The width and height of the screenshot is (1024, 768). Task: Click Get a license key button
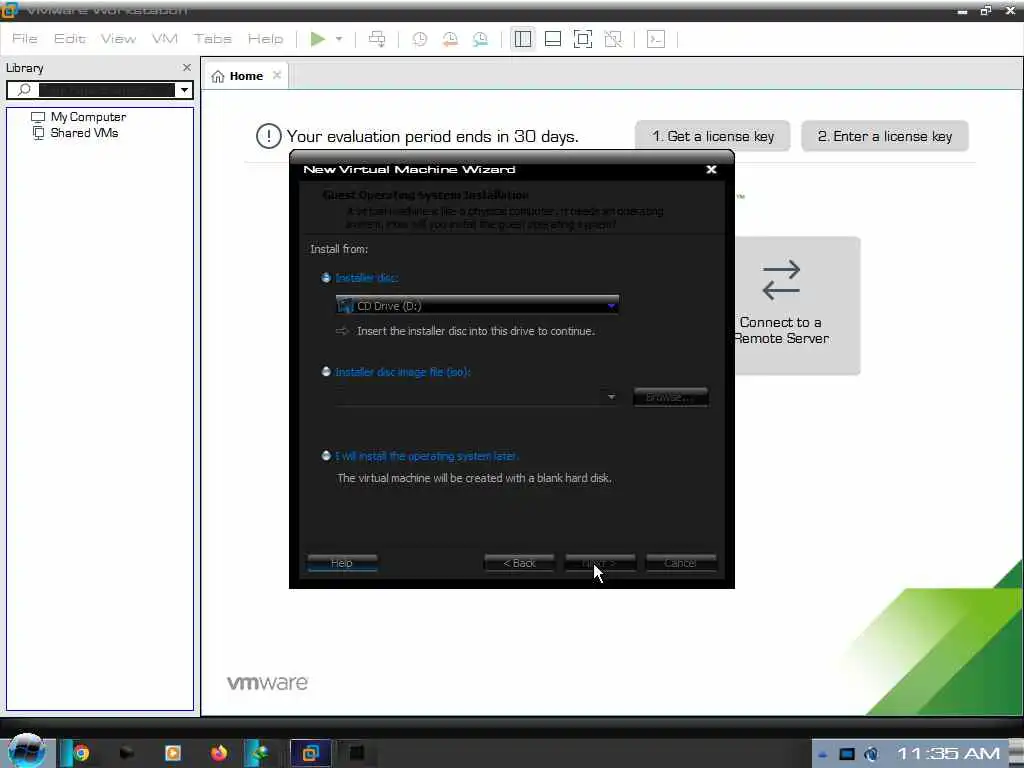(x=712, y=136)
